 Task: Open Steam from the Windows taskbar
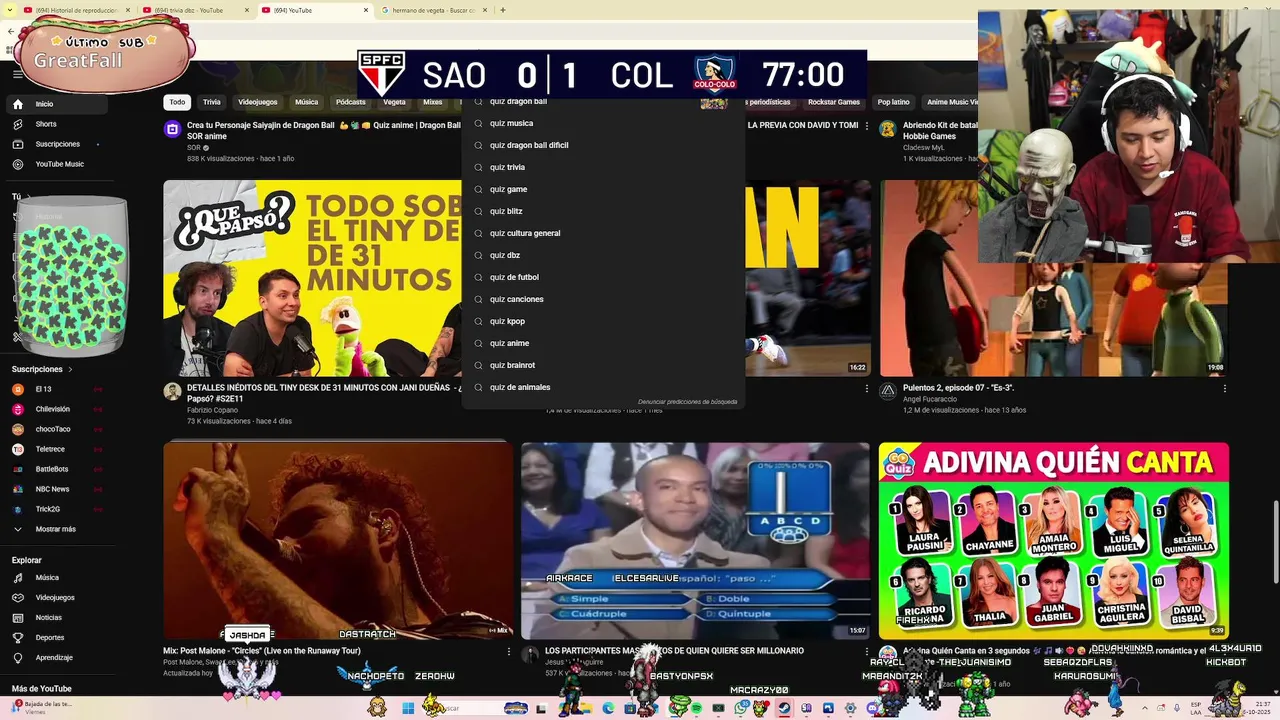point(784,708)
